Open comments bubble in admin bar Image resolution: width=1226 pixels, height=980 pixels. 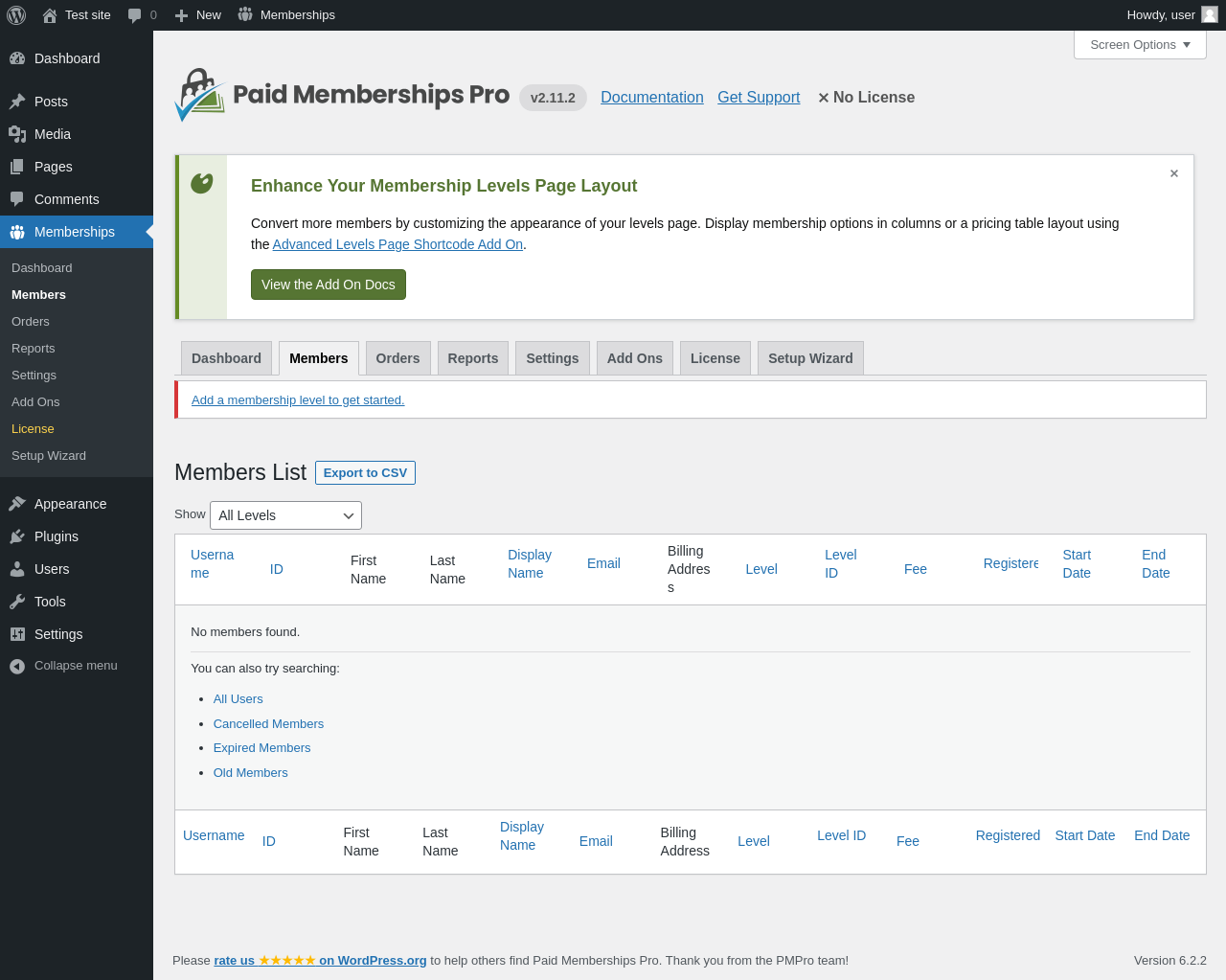tap(135, 15)
